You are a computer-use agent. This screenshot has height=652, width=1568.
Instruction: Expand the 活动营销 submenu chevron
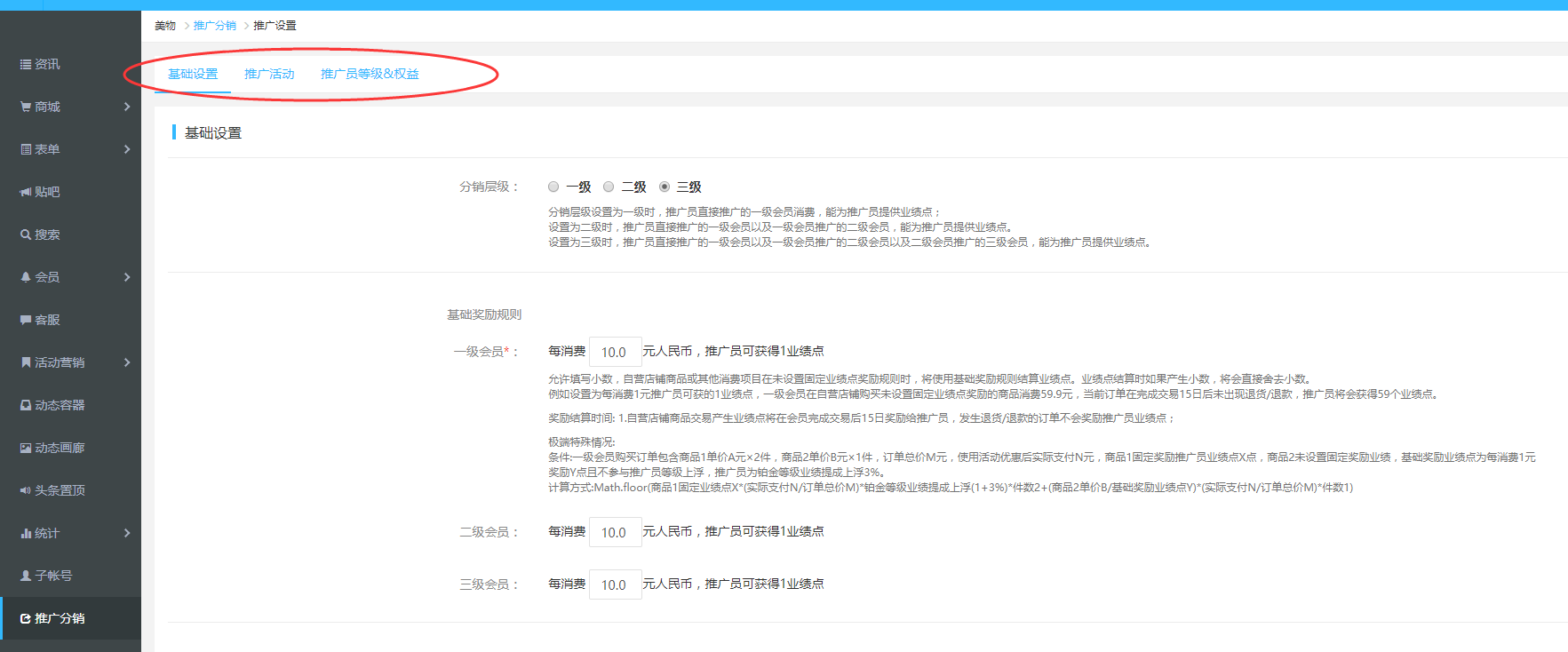pyautogui.click(x=127, y=362)
